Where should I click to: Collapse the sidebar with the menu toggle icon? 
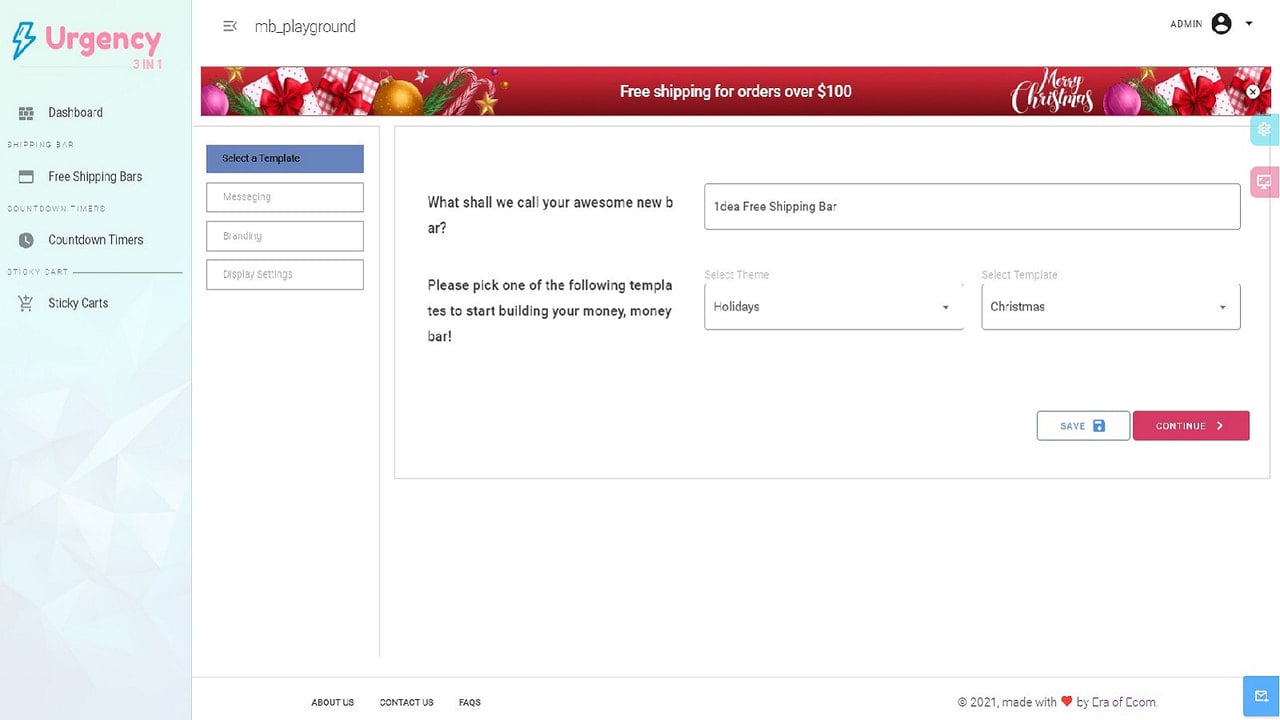[x=230, y=26]
